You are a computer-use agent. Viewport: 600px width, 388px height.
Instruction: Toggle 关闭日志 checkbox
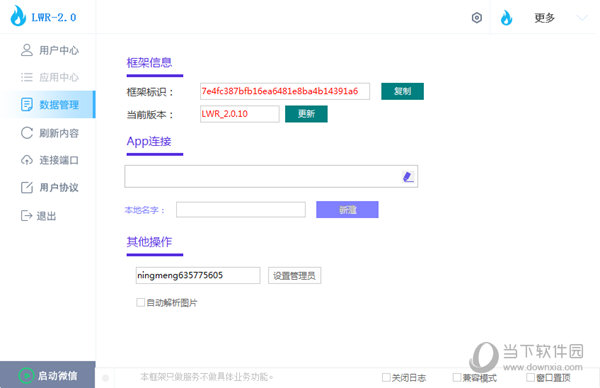click(386, 378)
